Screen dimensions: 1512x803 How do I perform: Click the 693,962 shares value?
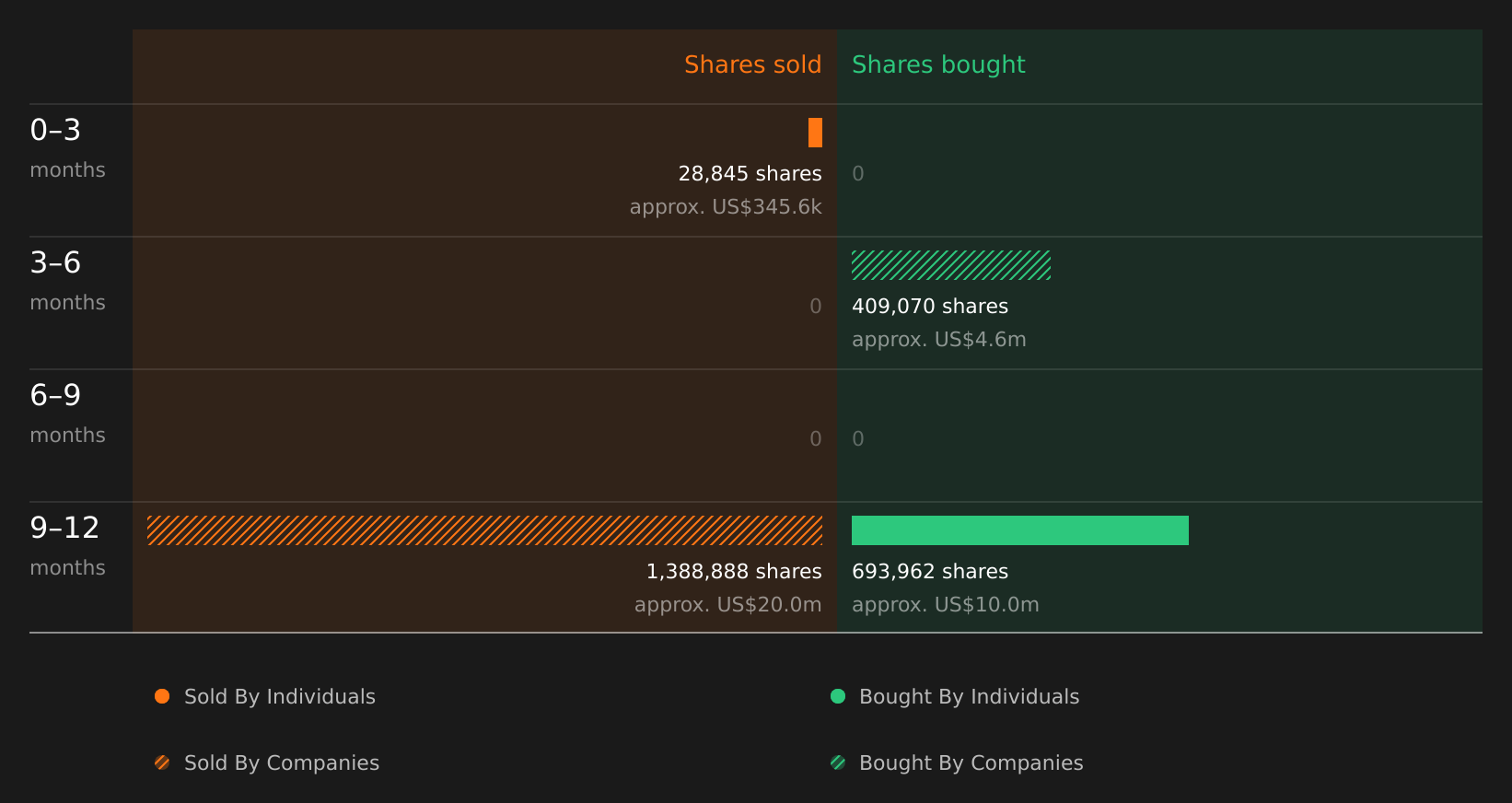coord(930,572)
